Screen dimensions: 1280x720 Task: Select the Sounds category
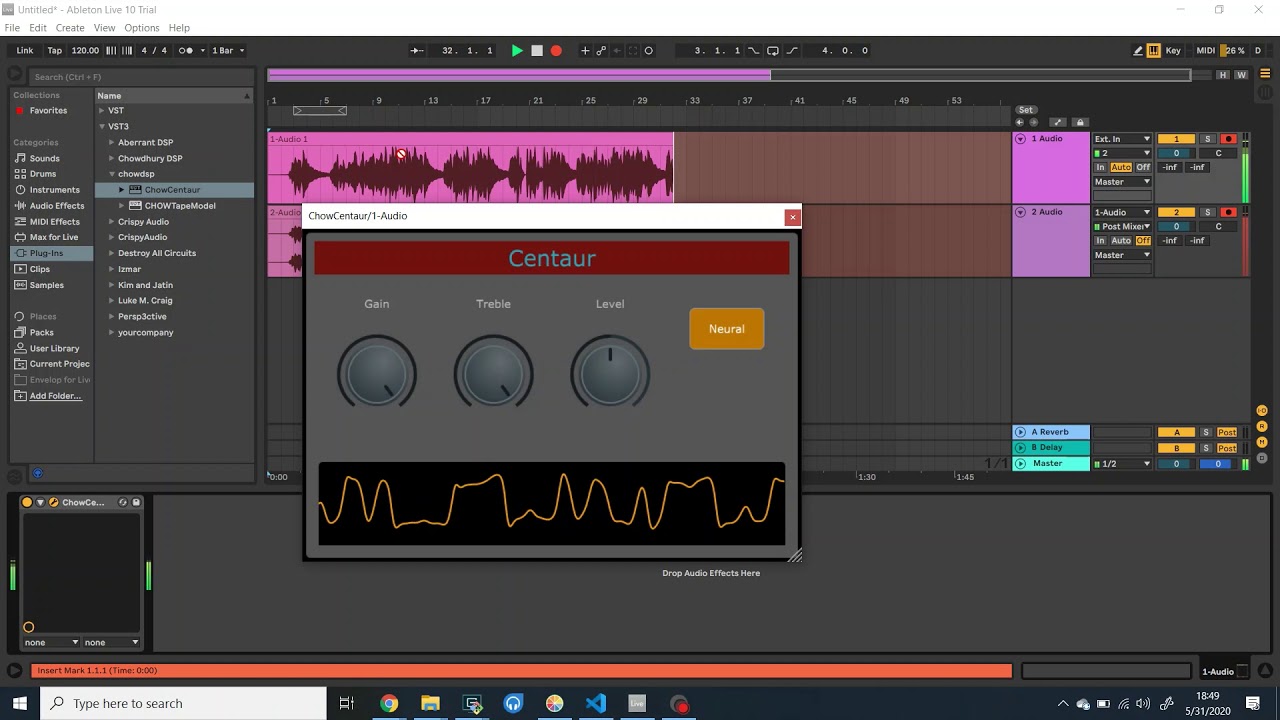pos(44,158)
